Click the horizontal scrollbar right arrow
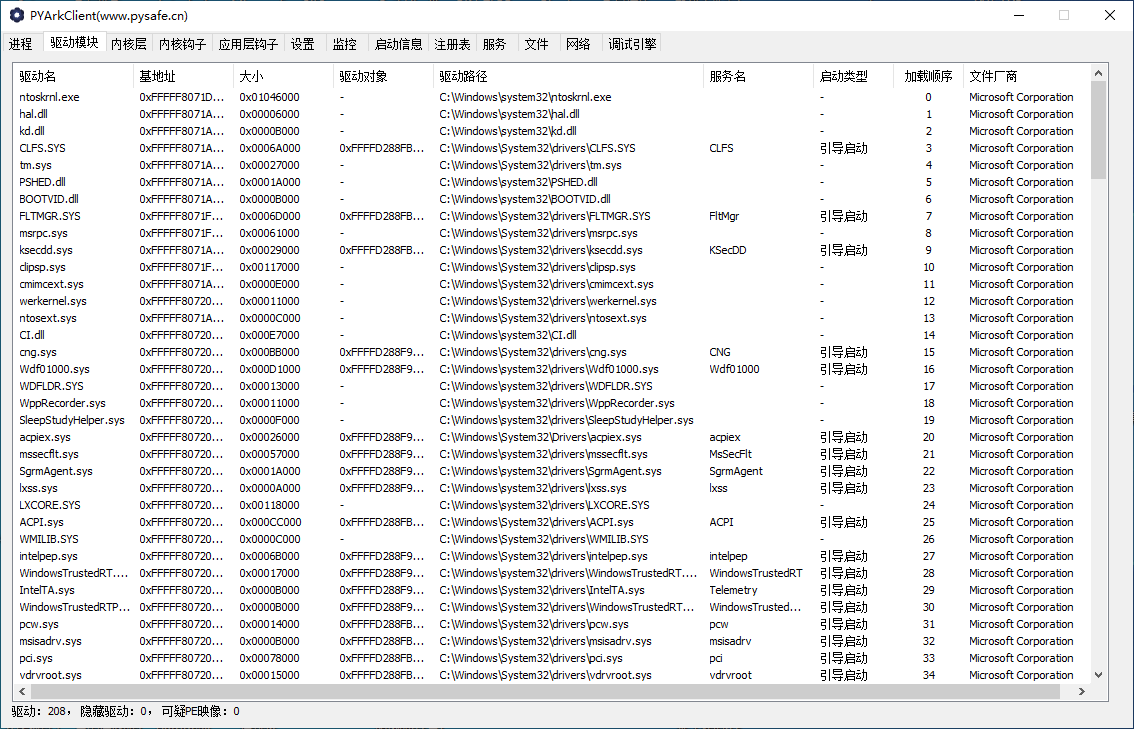This screenshot has height=729, width=1134. coord(1081,692)
